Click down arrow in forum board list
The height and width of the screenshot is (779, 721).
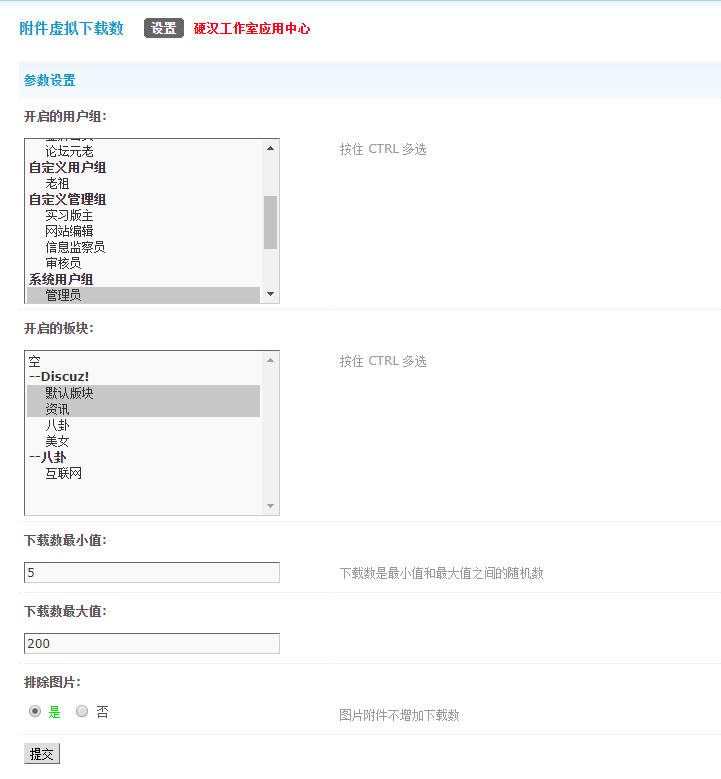pyautogui.click(x=270, y=506)
